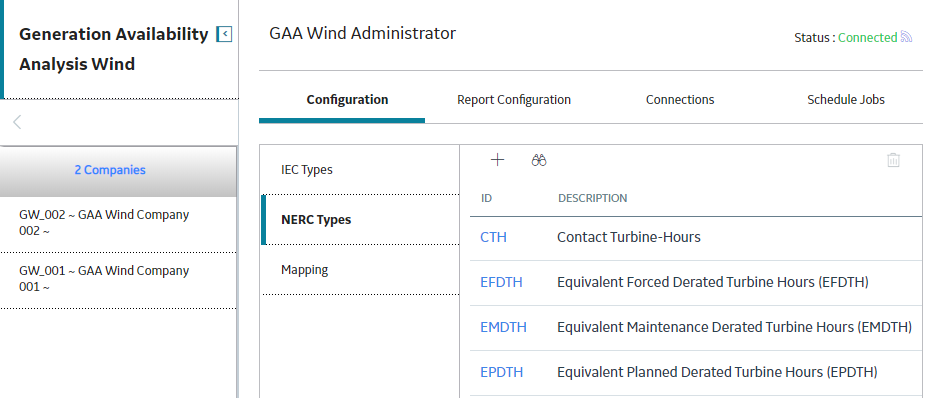This screenshot has height=398, width=936.
Task: Open the CTH record link
Action: (x=493, y=237)
